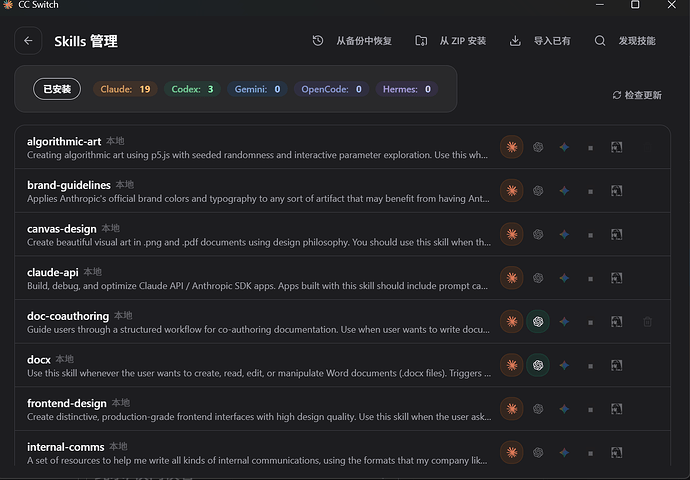
Task: Enable OpenCode for claude-api skill
Action: (x=591, y=278)
